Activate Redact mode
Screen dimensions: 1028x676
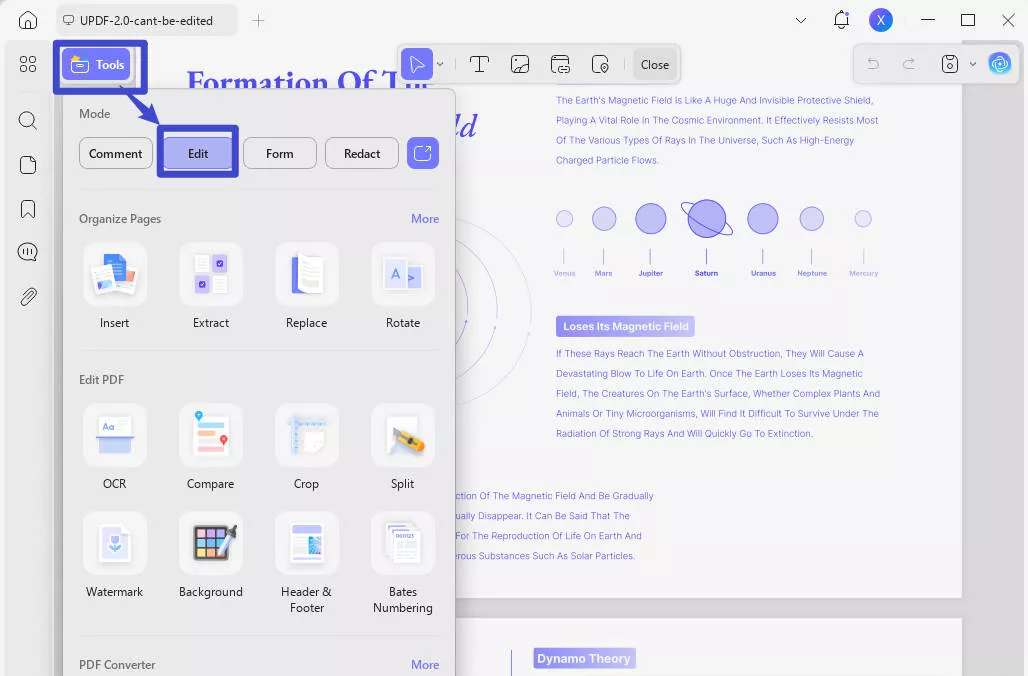[x=361, y=153]
